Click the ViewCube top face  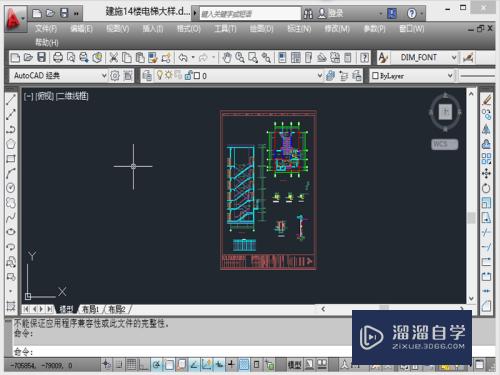tap(445, 111)
